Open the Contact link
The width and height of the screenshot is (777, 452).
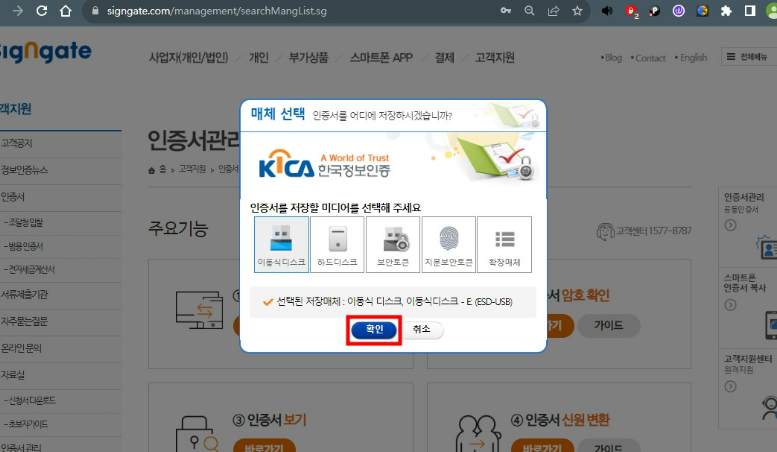pyautogui.click(x=650, y=58)
